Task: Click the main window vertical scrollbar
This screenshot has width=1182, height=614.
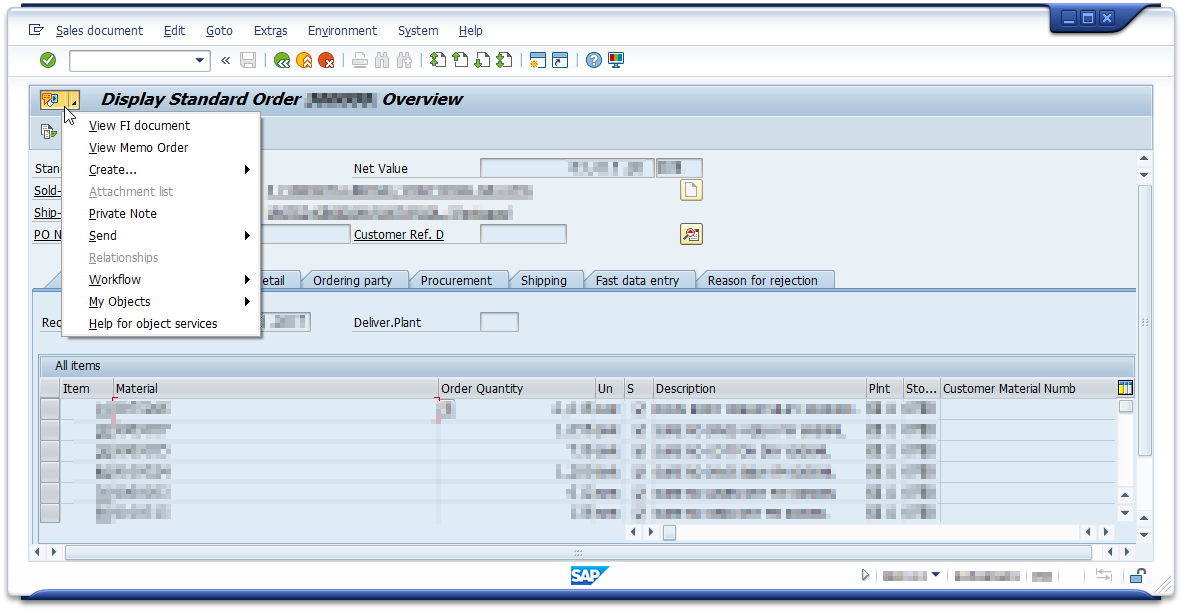Action: point(1144,320)
